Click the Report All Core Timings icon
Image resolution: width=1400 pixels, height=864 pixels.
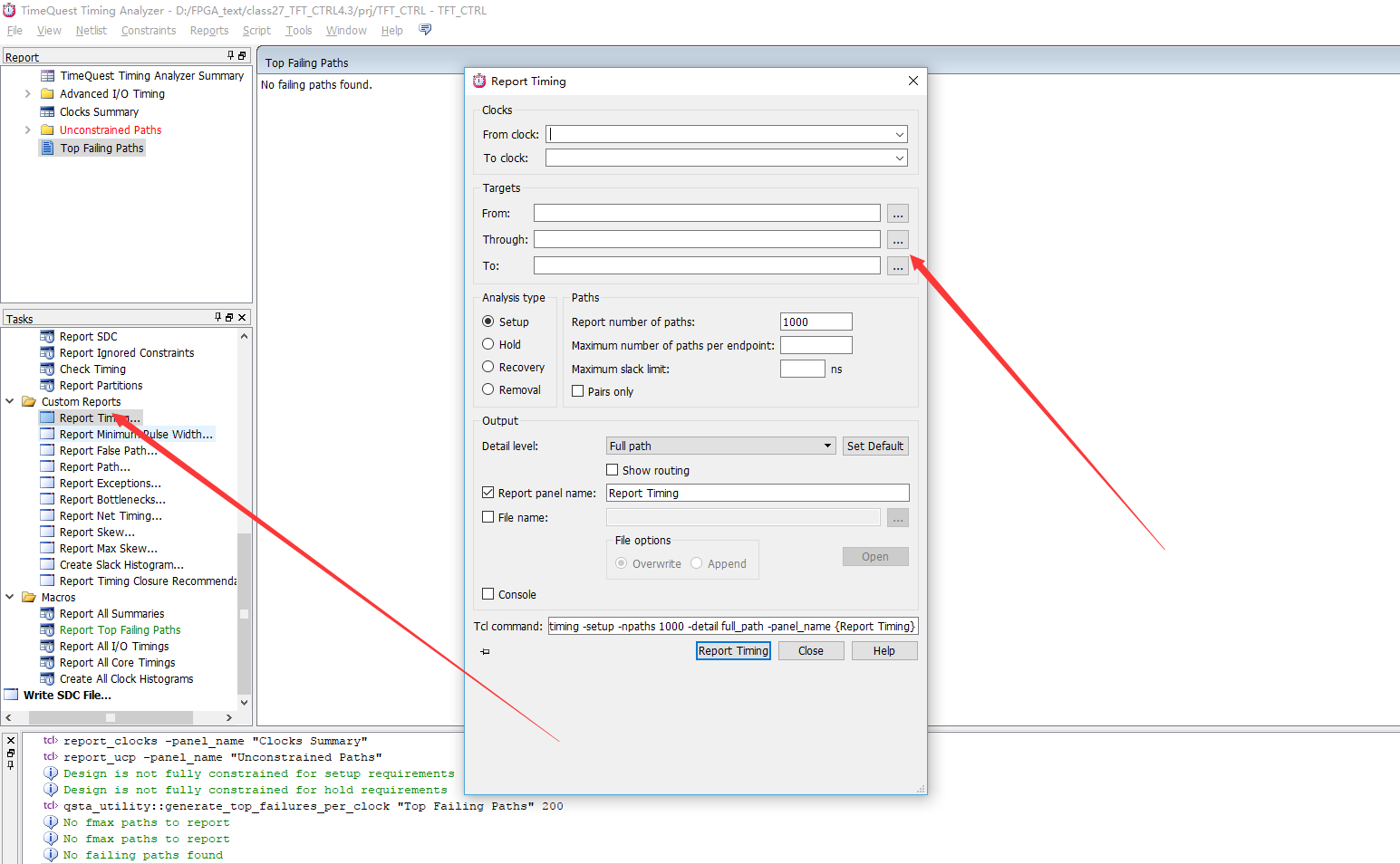click(47, 662)
